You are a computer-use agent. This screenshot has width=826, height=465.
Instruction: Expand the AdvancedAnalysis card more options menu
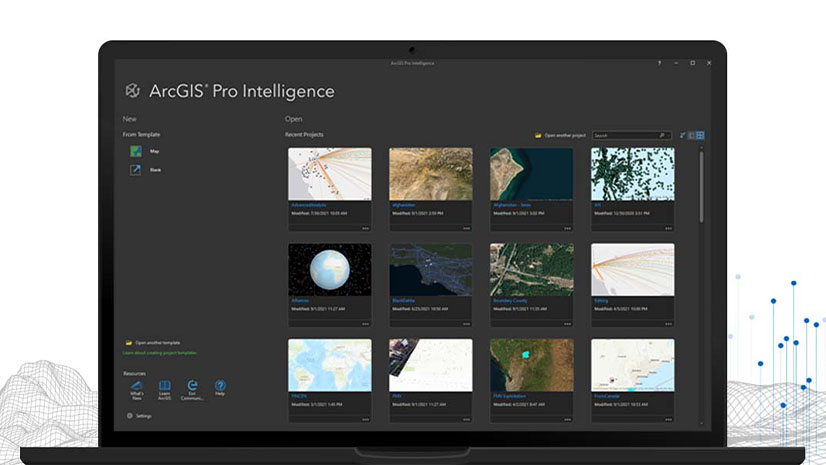click(x=366, y=229)
